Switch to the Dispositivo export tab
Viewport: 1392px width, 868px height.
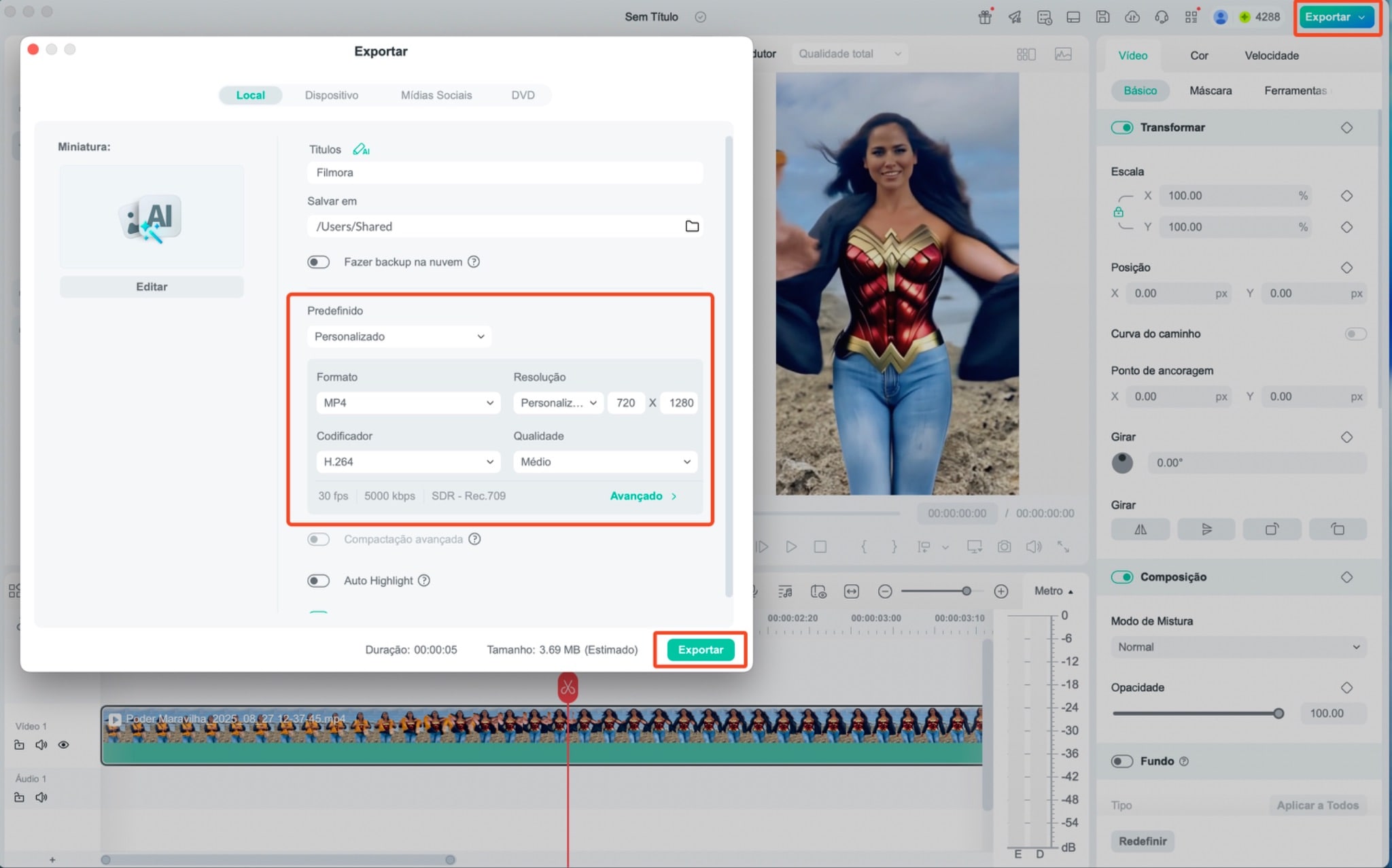click(x=331, y=95)
